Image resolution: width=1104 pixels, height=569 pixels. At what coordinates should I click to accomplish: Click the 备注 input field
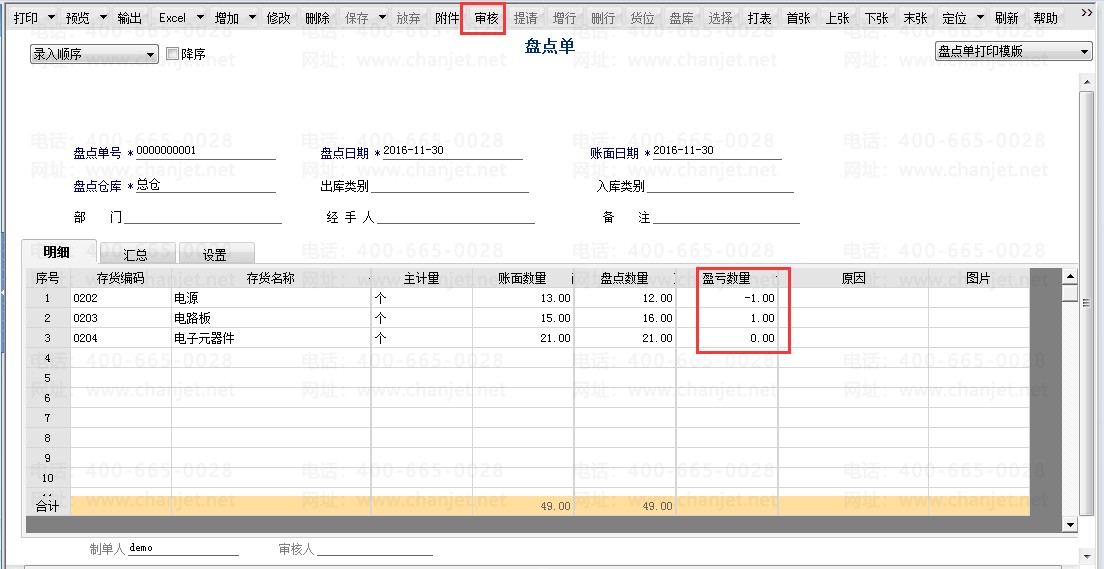point(726,217)
